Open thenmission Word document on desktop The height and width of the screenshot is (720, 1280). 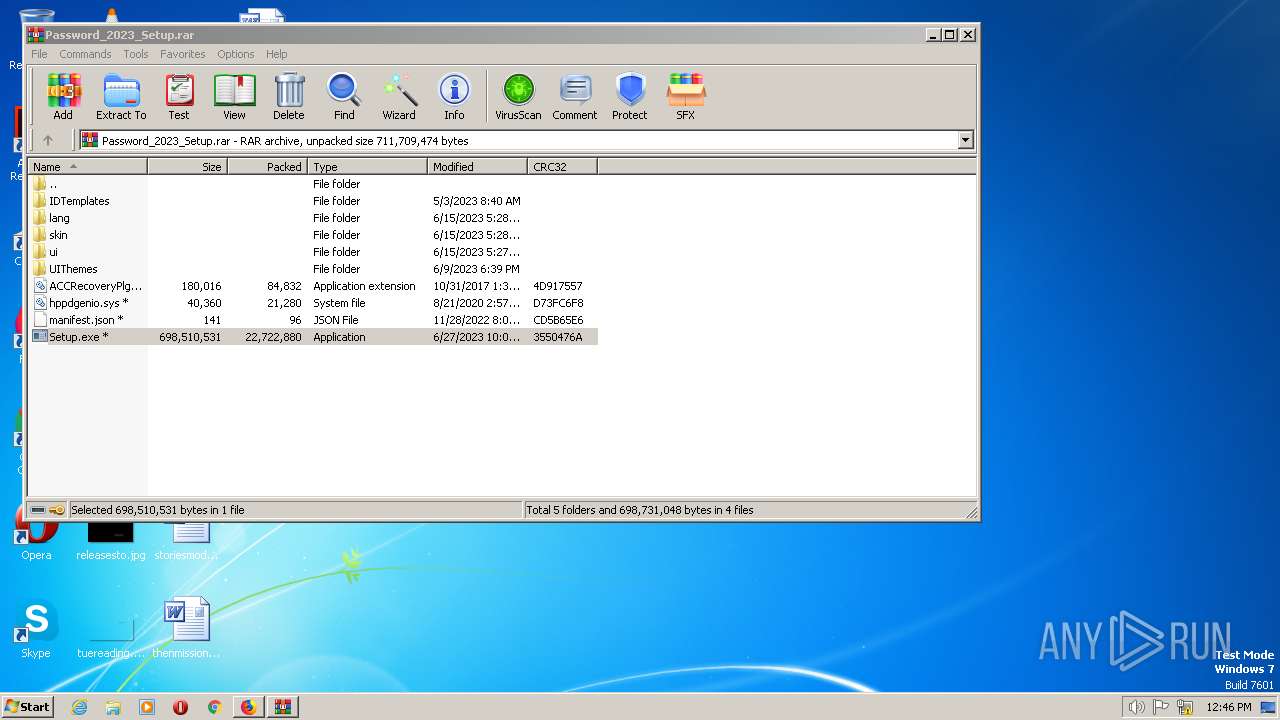point(187,628)
